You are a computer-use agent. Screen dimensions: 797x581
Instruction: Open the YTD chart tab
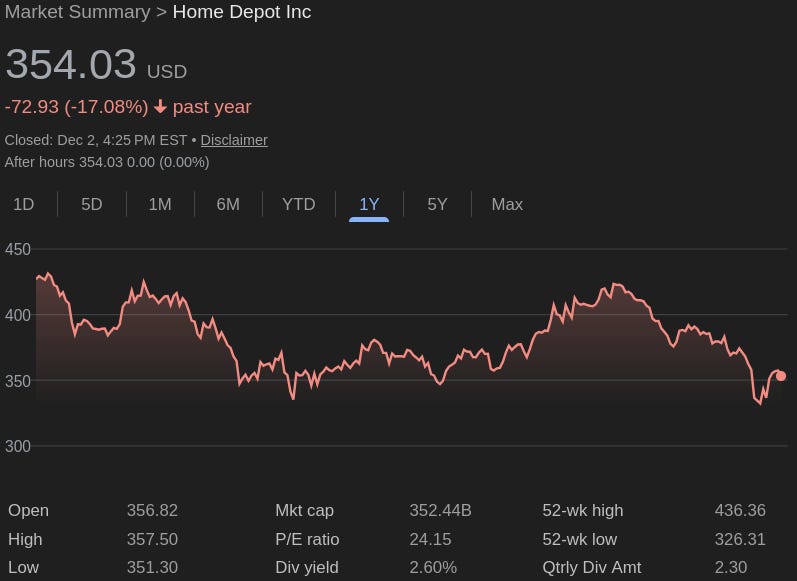coord(298,204)
